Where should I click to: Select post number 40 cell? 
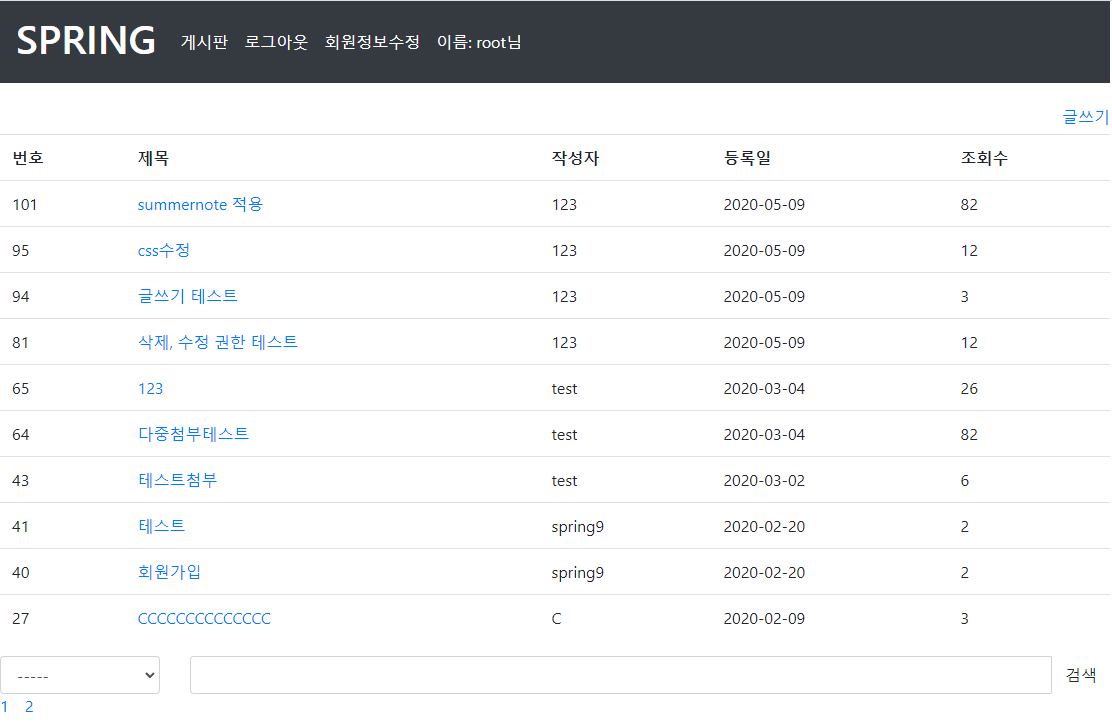[x=21, y=573]
